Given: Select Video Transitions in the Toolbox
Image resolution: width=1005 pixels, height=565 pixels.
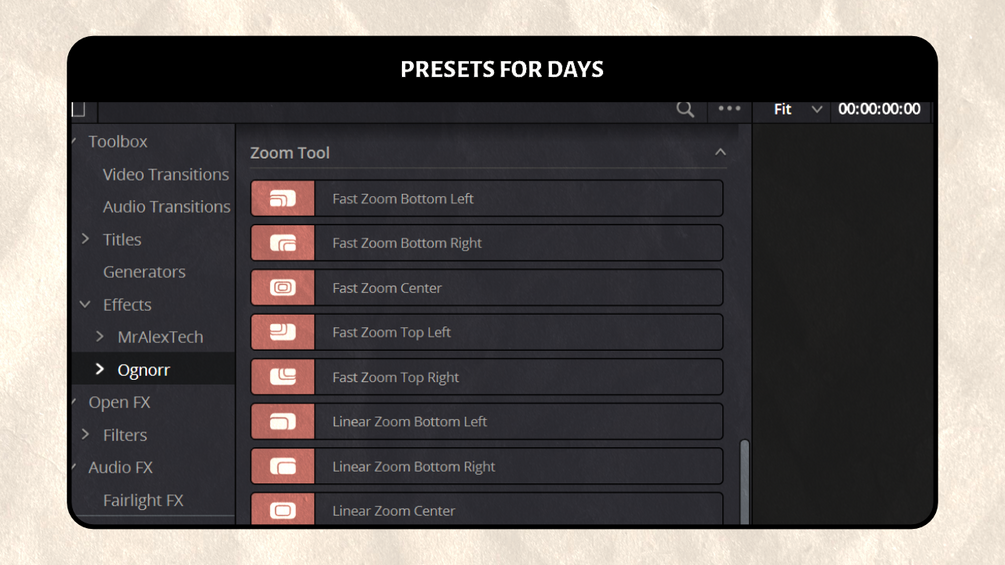Looking at the screenshot, I should click(x=165, y=174).
